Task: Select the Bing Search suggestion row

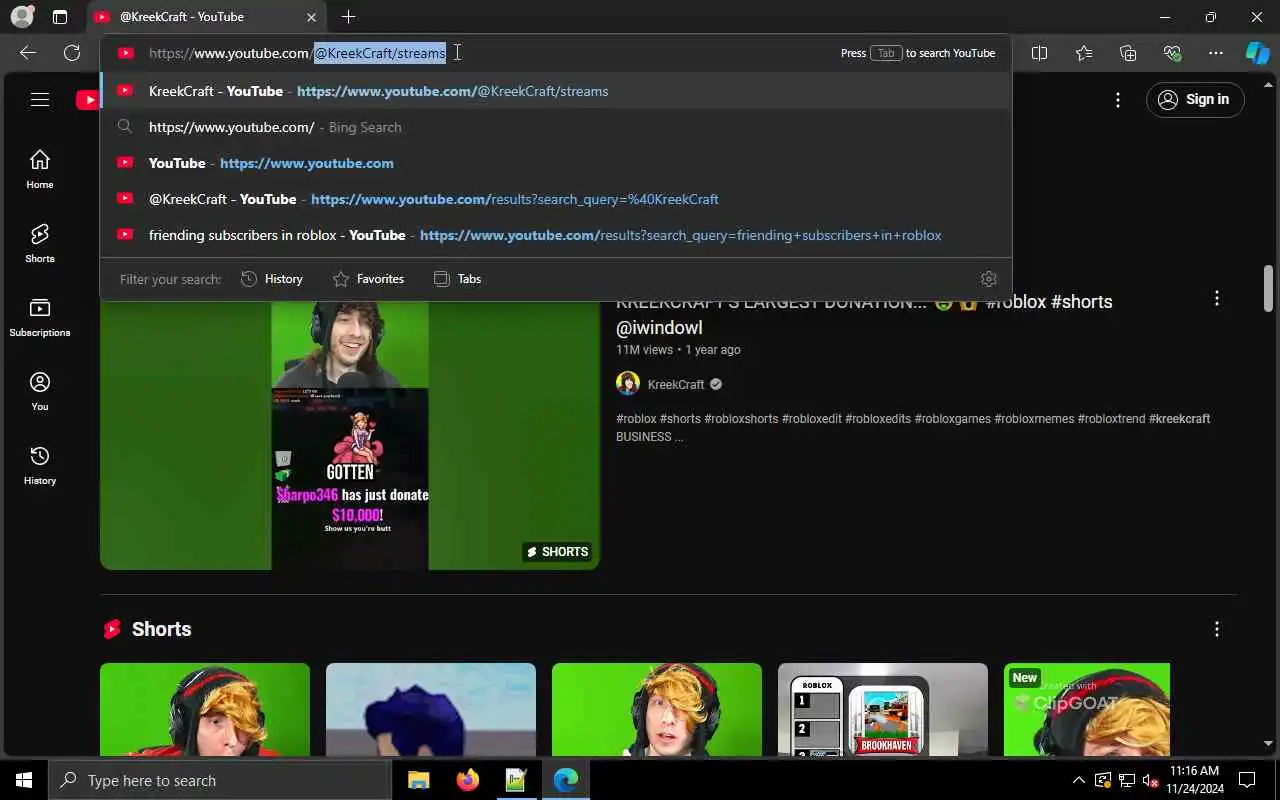Action: [x=556, y=127]
